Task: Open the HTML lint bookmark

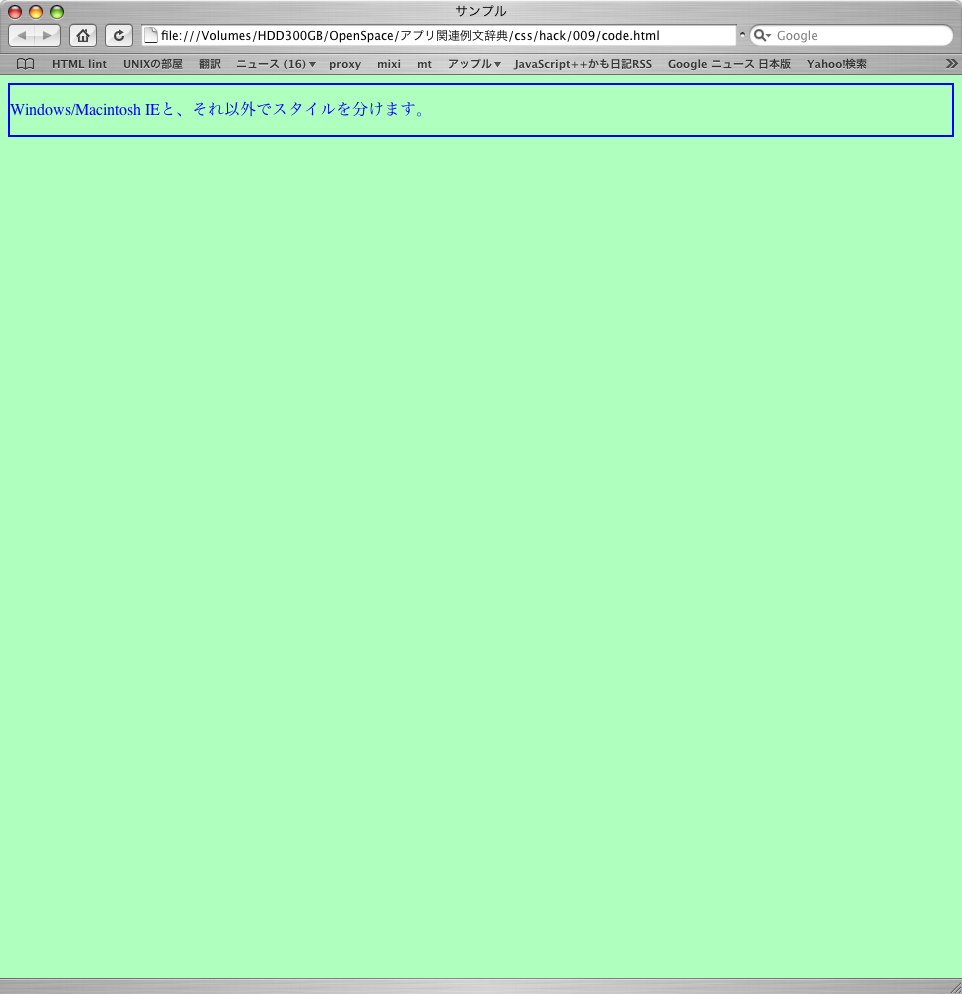Action: (79, 64)
